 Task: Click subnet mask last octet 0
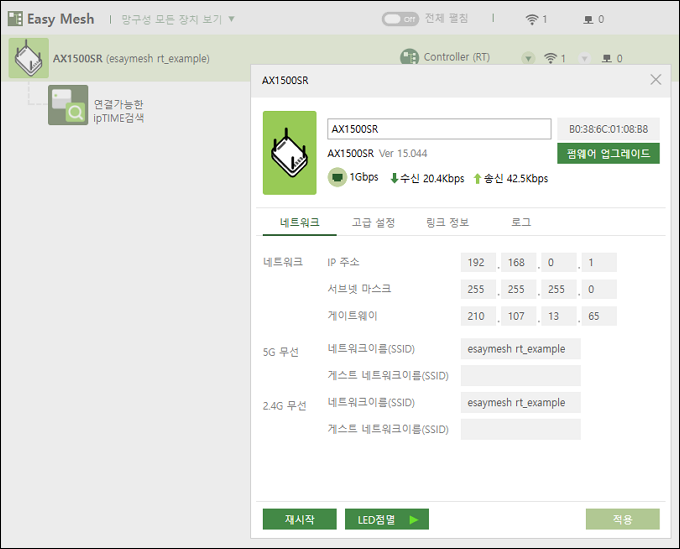click(x=599, y=289)
